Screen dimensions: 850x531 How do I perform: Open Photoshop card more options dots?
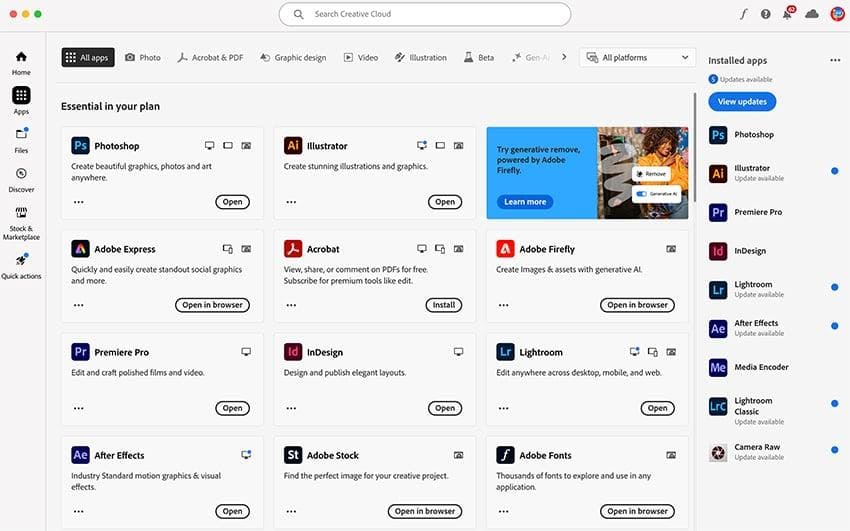tap(79, 202)
